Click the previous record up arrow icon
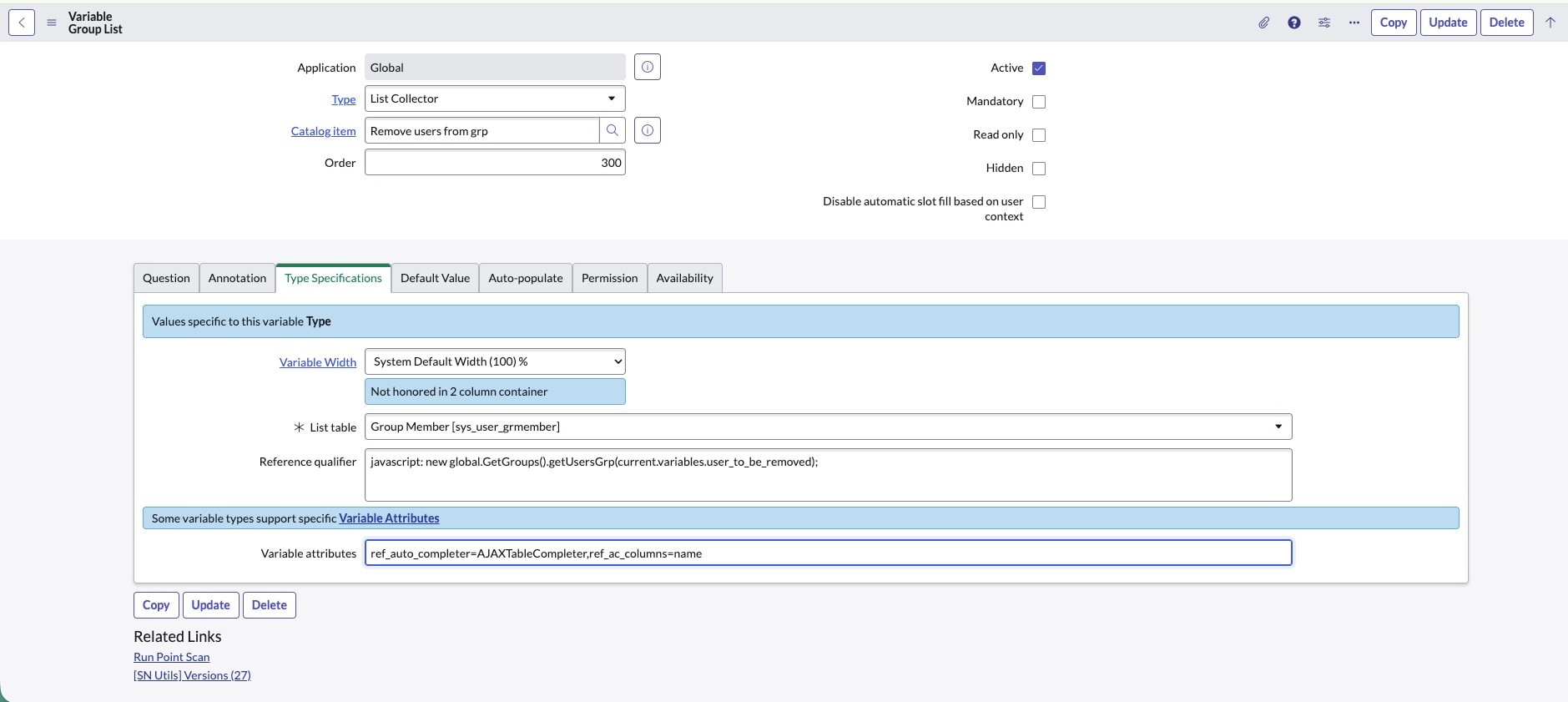Image resolution: width=1568 pixels, height=702 pixels. click(1550, 23)
